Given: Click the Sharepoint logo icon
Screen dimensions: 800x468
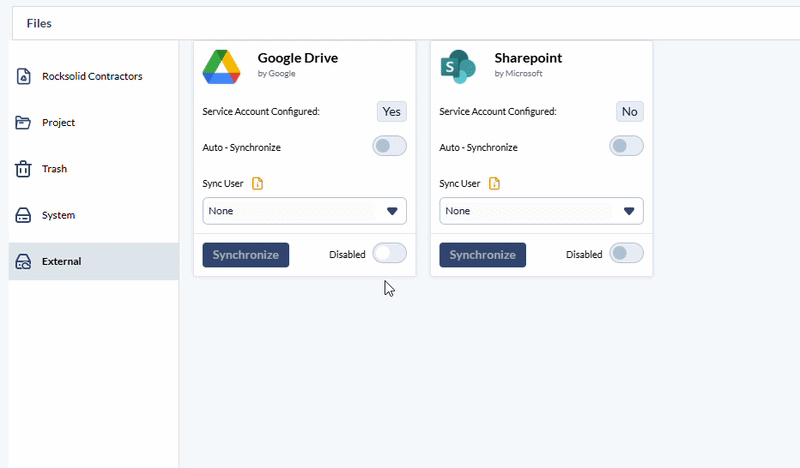Looking at the screenshot, I should [x=458, y=66].
